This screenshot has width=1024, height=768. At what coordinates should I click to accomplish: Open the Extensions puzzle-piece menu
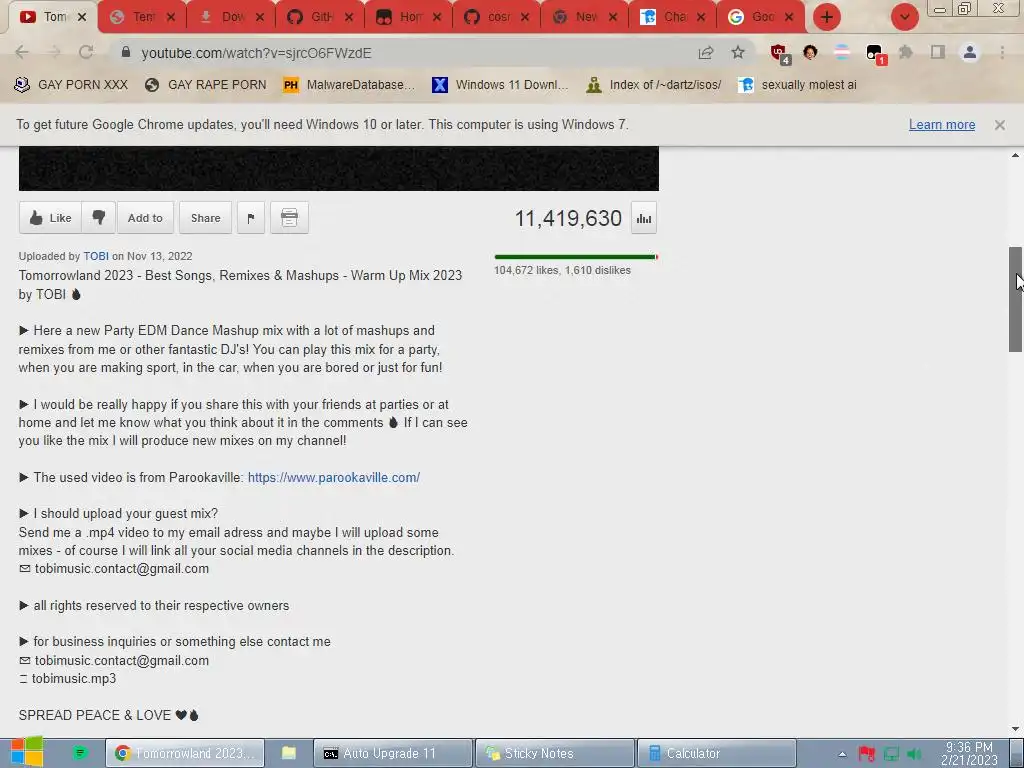click(x=906, y=52)
